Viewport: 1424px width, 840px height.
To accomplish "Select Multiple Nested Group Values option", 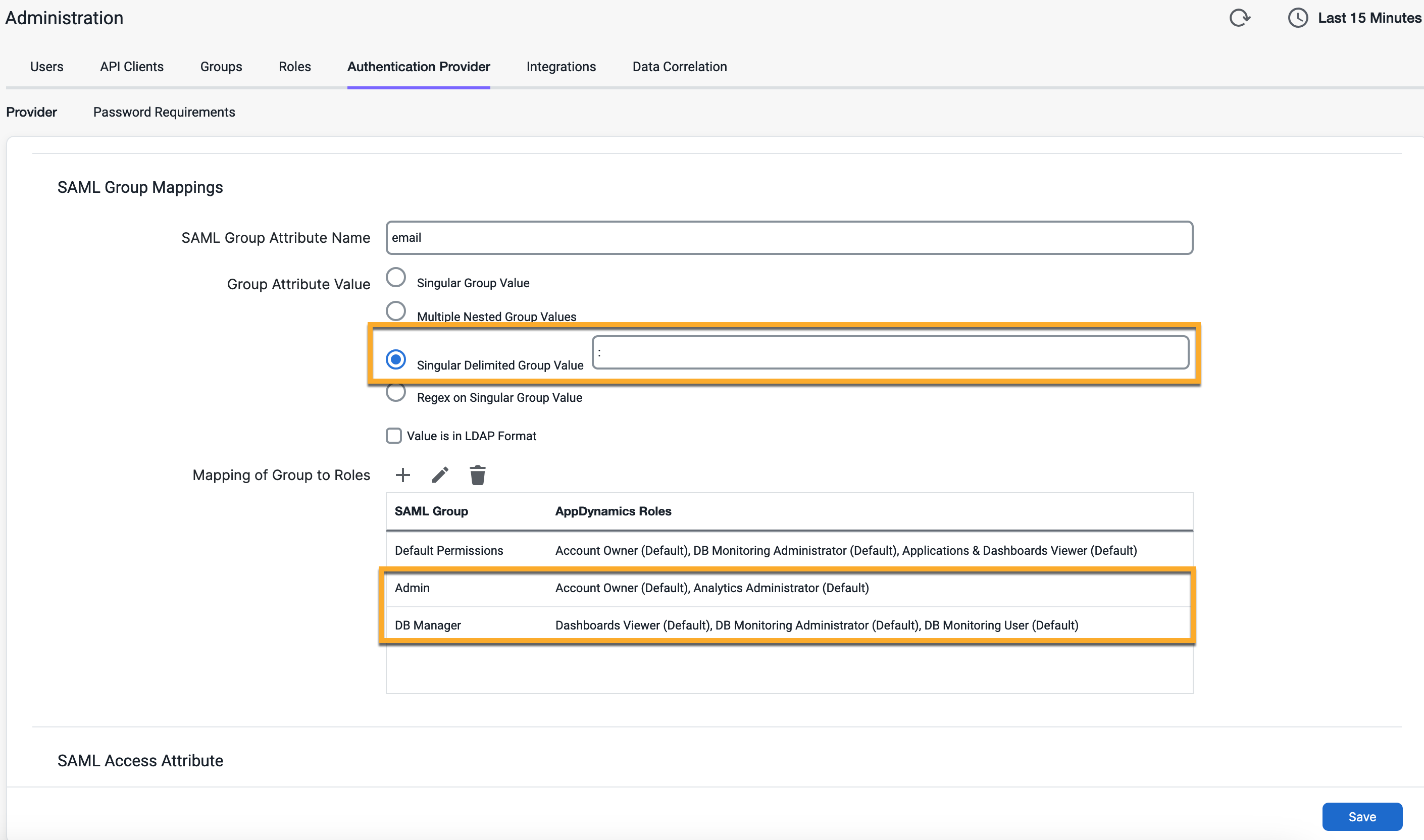I will [x=396, y=311].
